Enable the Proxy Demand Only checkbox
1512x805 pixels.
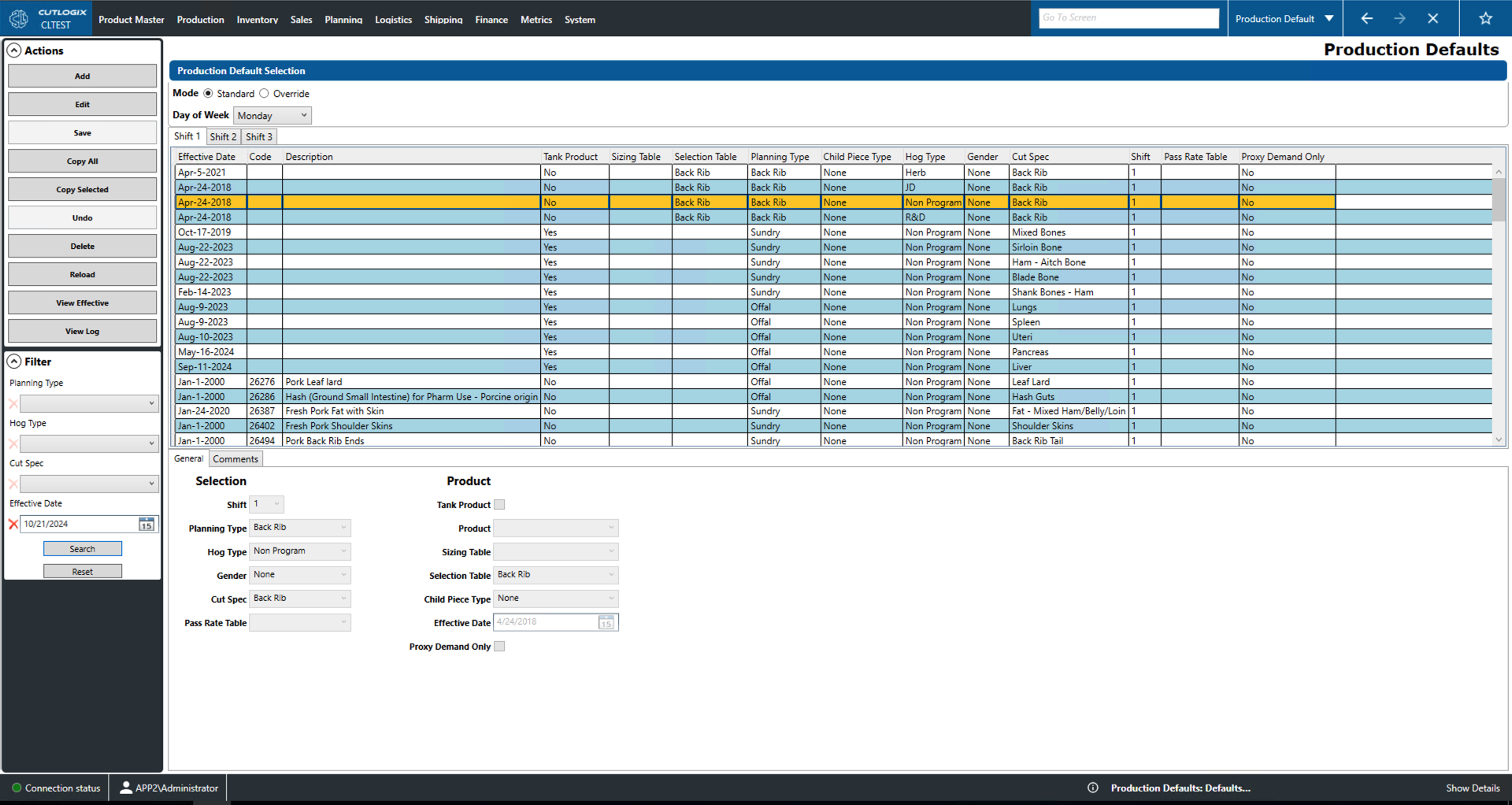pos(499,647)
